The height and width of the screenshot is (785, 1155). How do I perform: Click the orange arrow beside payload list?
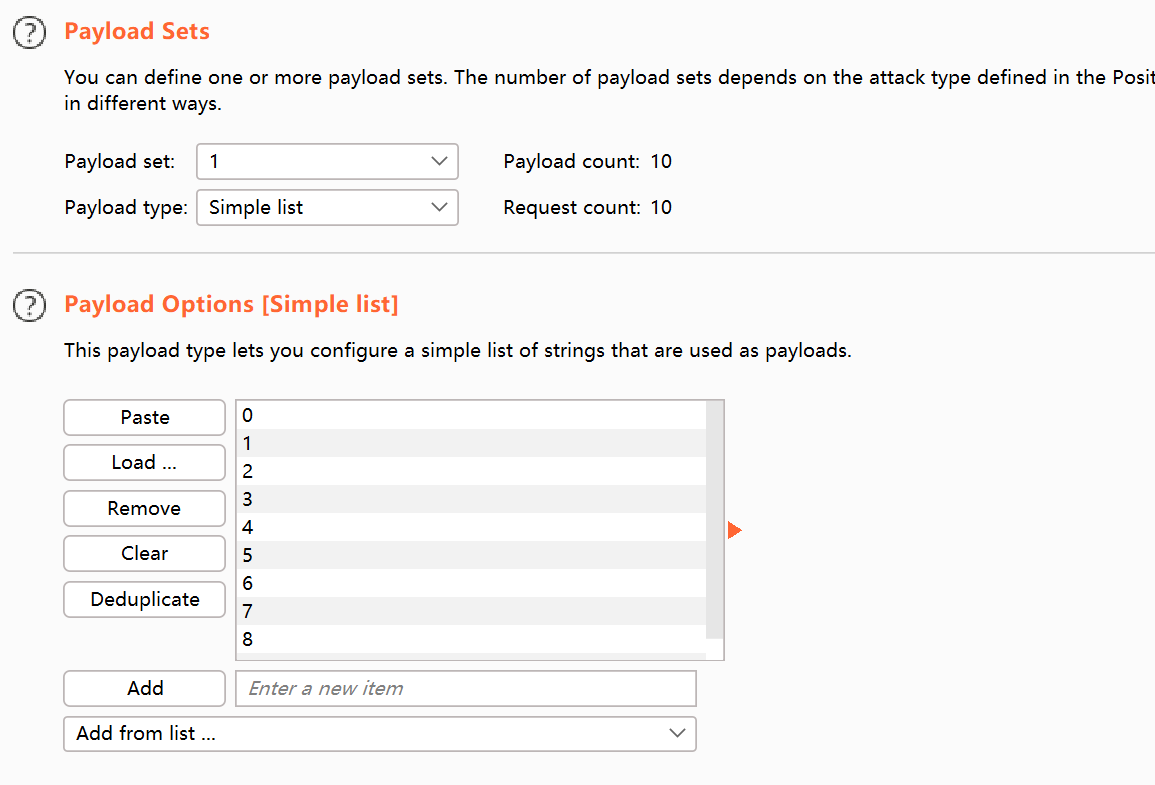click(735, 530)
